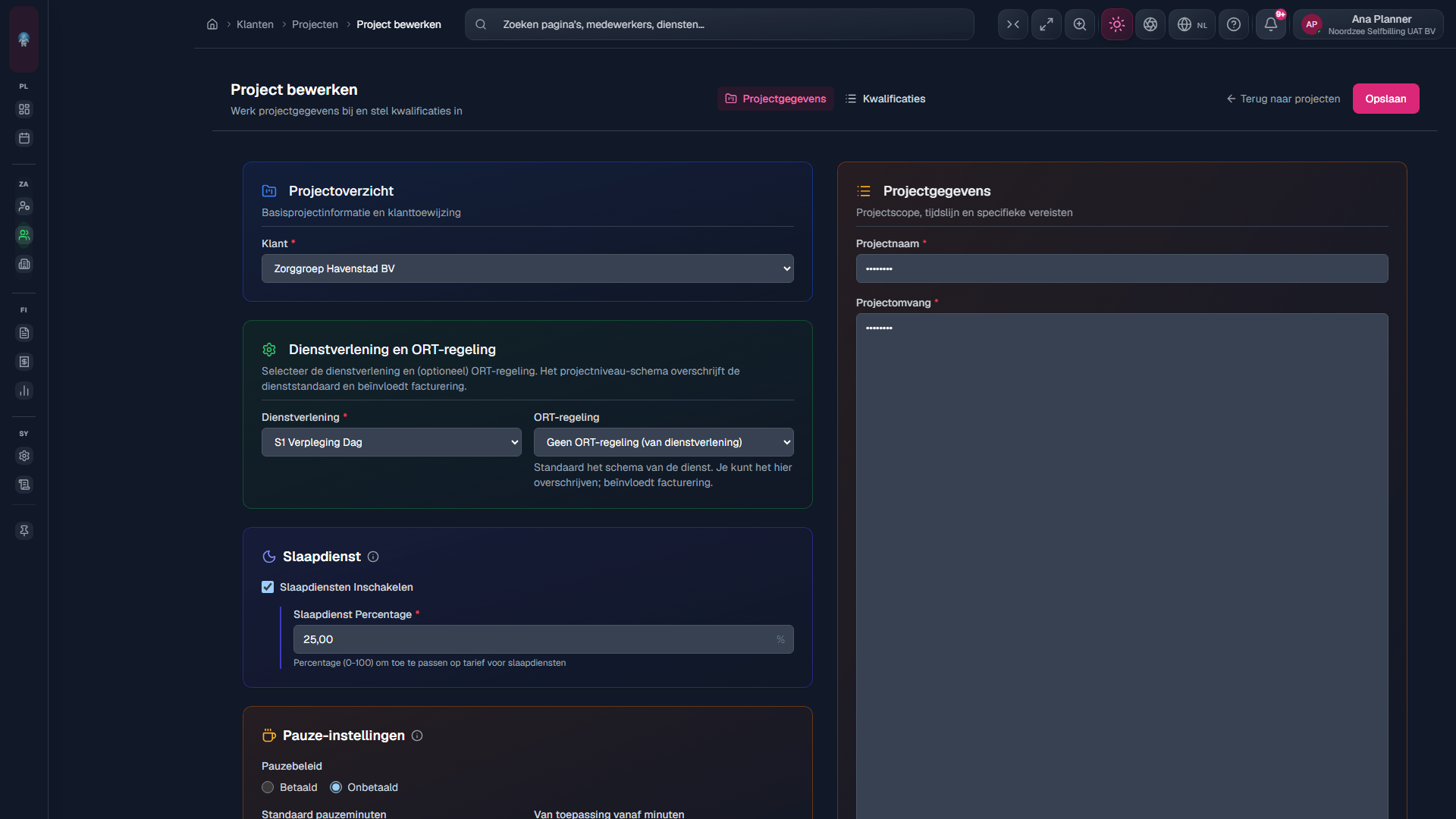The width and height of the screenshot is (1456, 819).
Task: Click the aperture icon in the header
Action: (x=1150, y=24)
